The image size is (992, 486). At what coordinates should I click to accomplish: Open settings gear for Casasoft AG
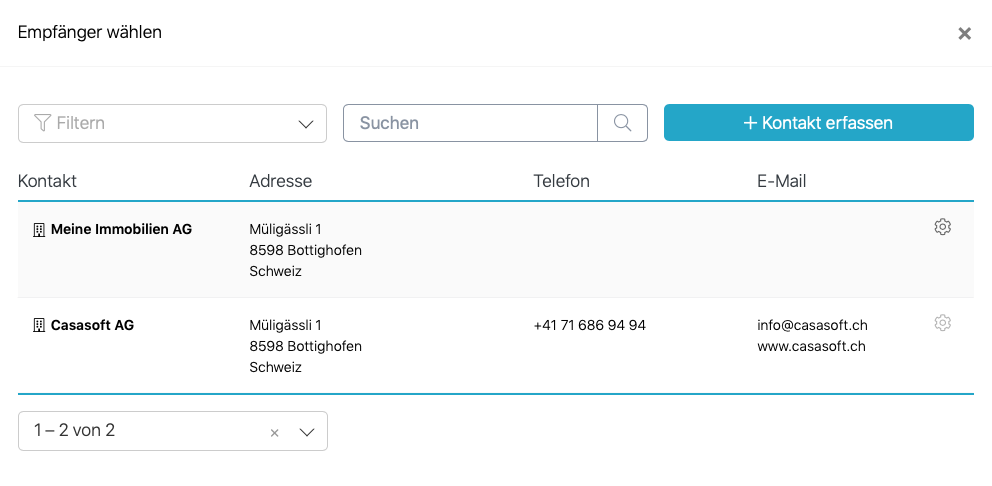[x=942, y=323]
